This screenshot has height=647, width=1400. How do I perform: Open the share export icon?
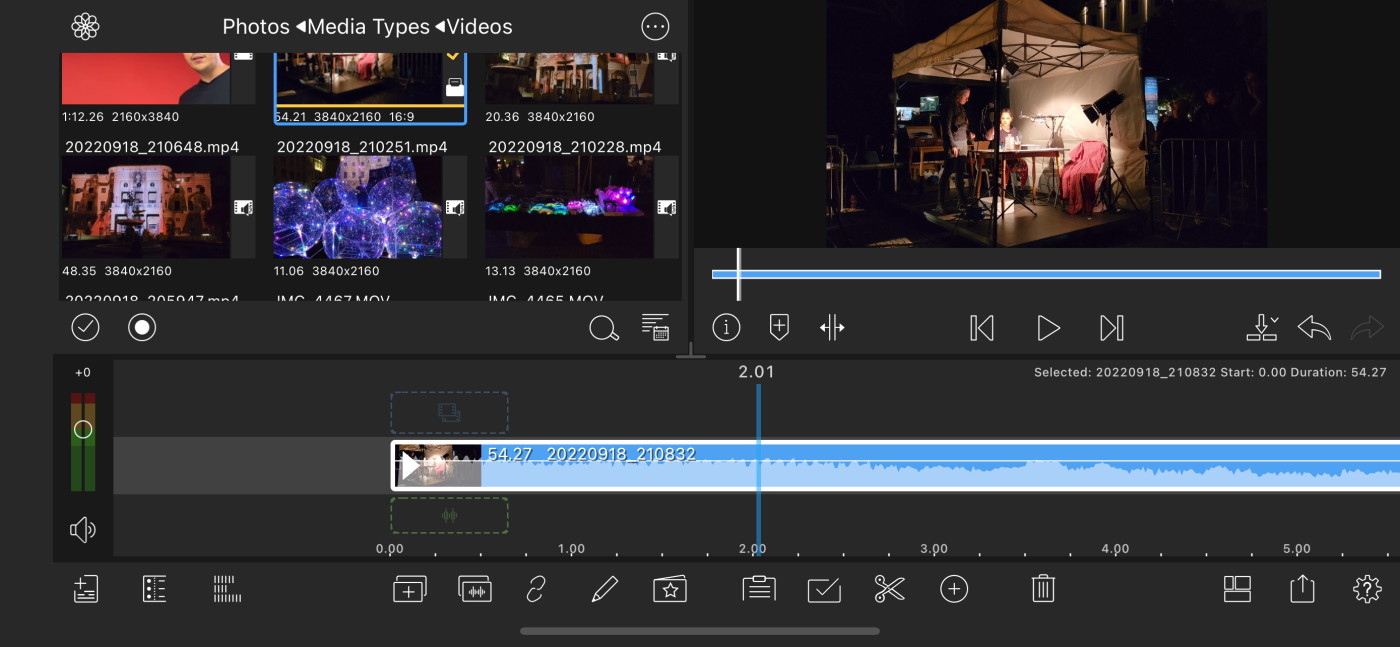click(x=1302, y=589)
